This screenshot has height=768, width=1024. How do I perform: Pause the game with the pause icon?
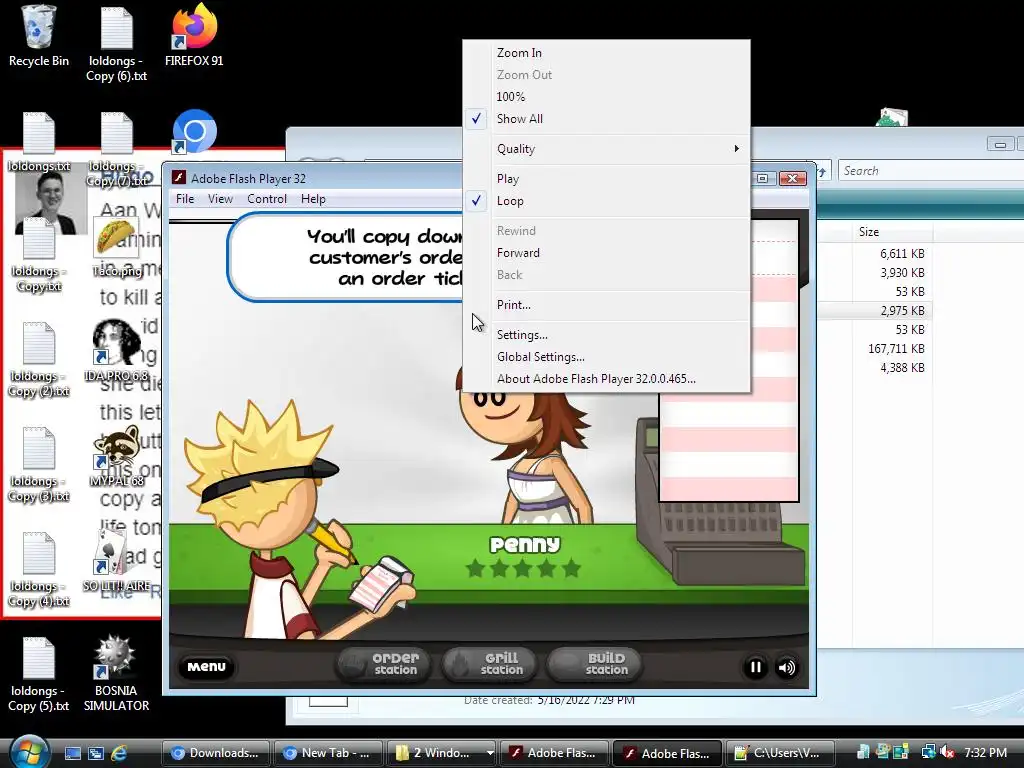[756, 667]
